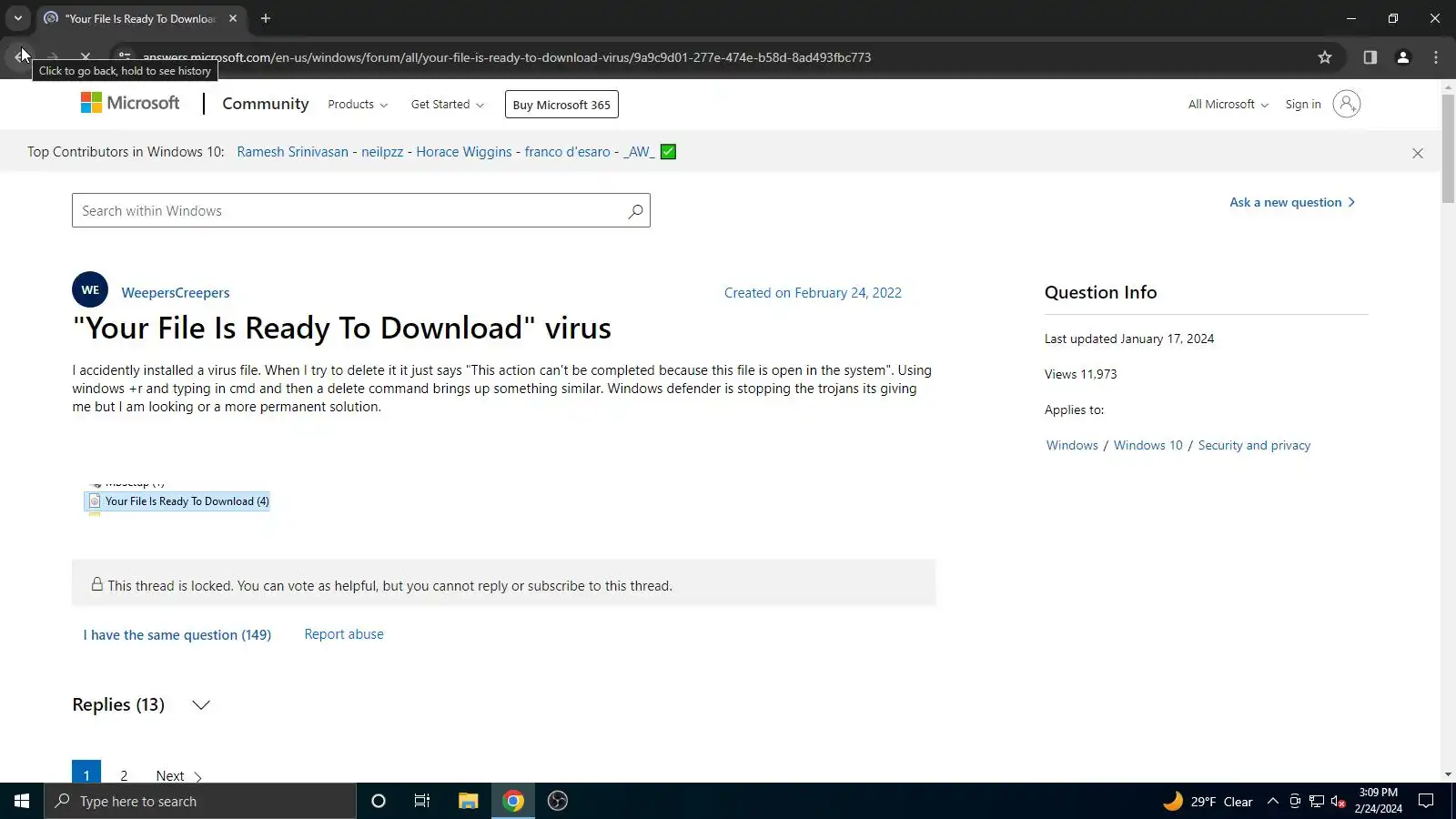Click the browser address bar URL
This screenshot has width=1456, height=819.
507,57
